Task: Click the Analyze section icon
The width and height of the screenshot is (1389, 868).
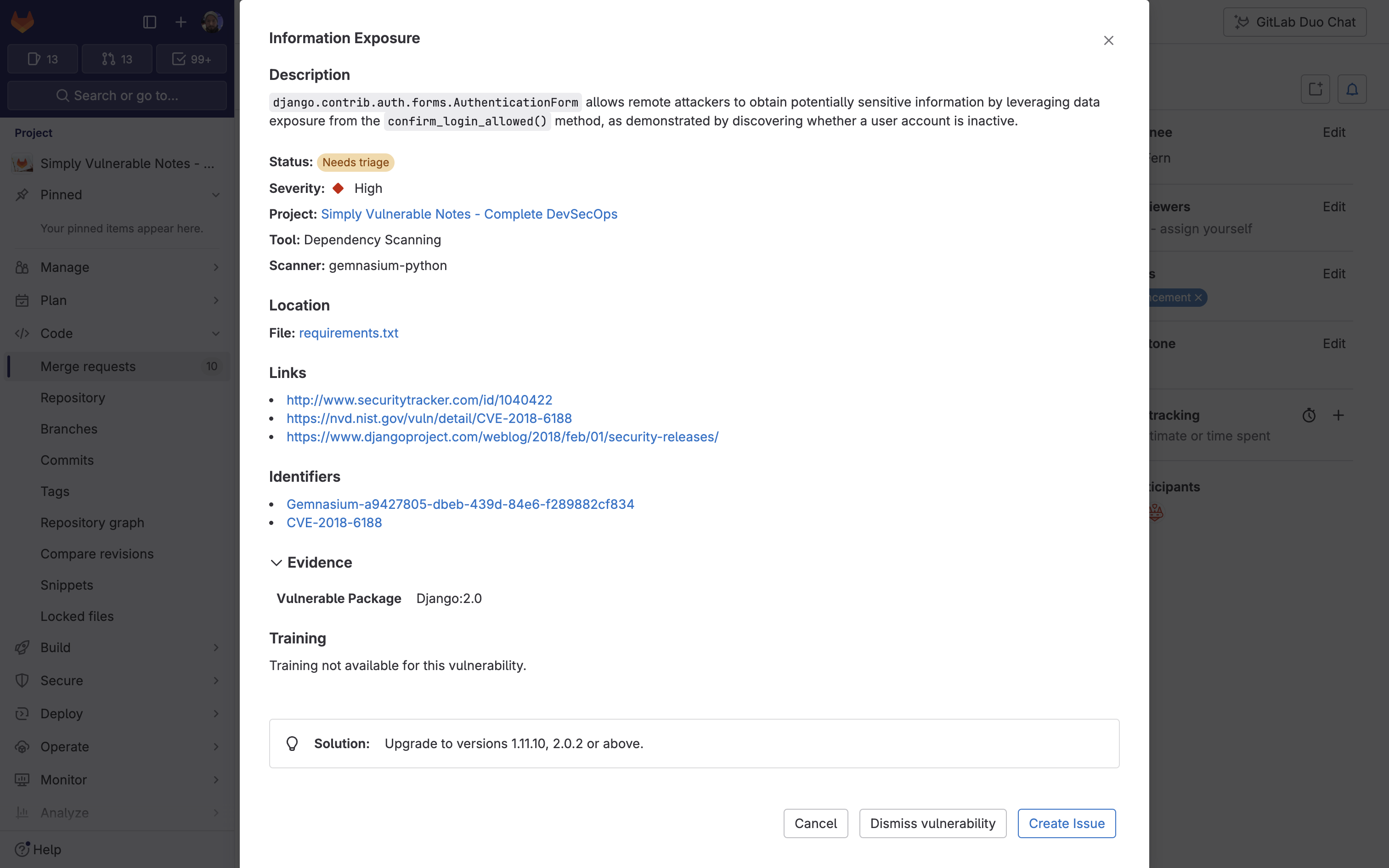Action: [22, 812]
